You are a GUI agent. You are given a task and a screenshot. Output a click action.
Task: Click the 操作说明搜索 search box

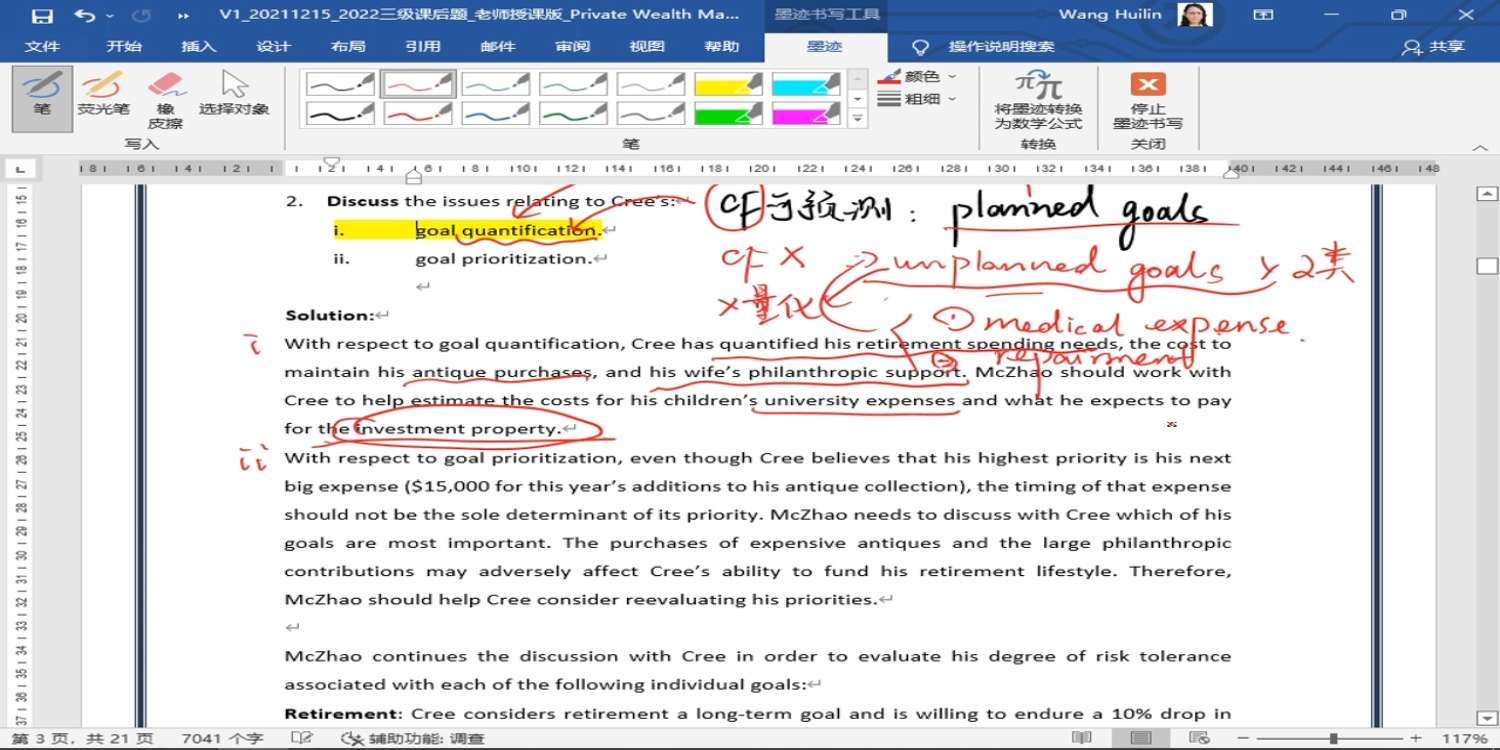(1001, 47)
